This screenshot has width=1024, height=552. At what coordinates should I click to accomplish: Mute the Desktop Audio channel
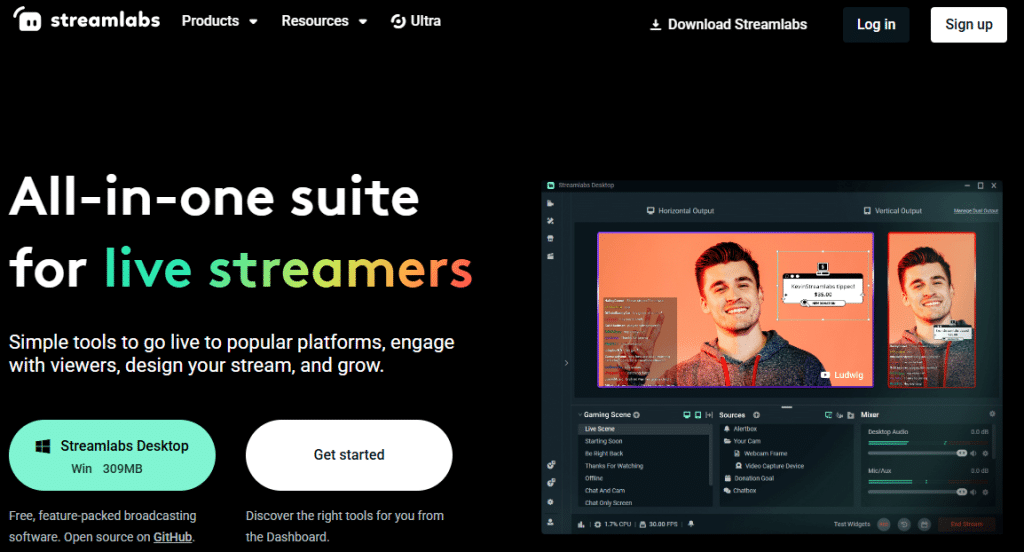[x=974, y=453]
